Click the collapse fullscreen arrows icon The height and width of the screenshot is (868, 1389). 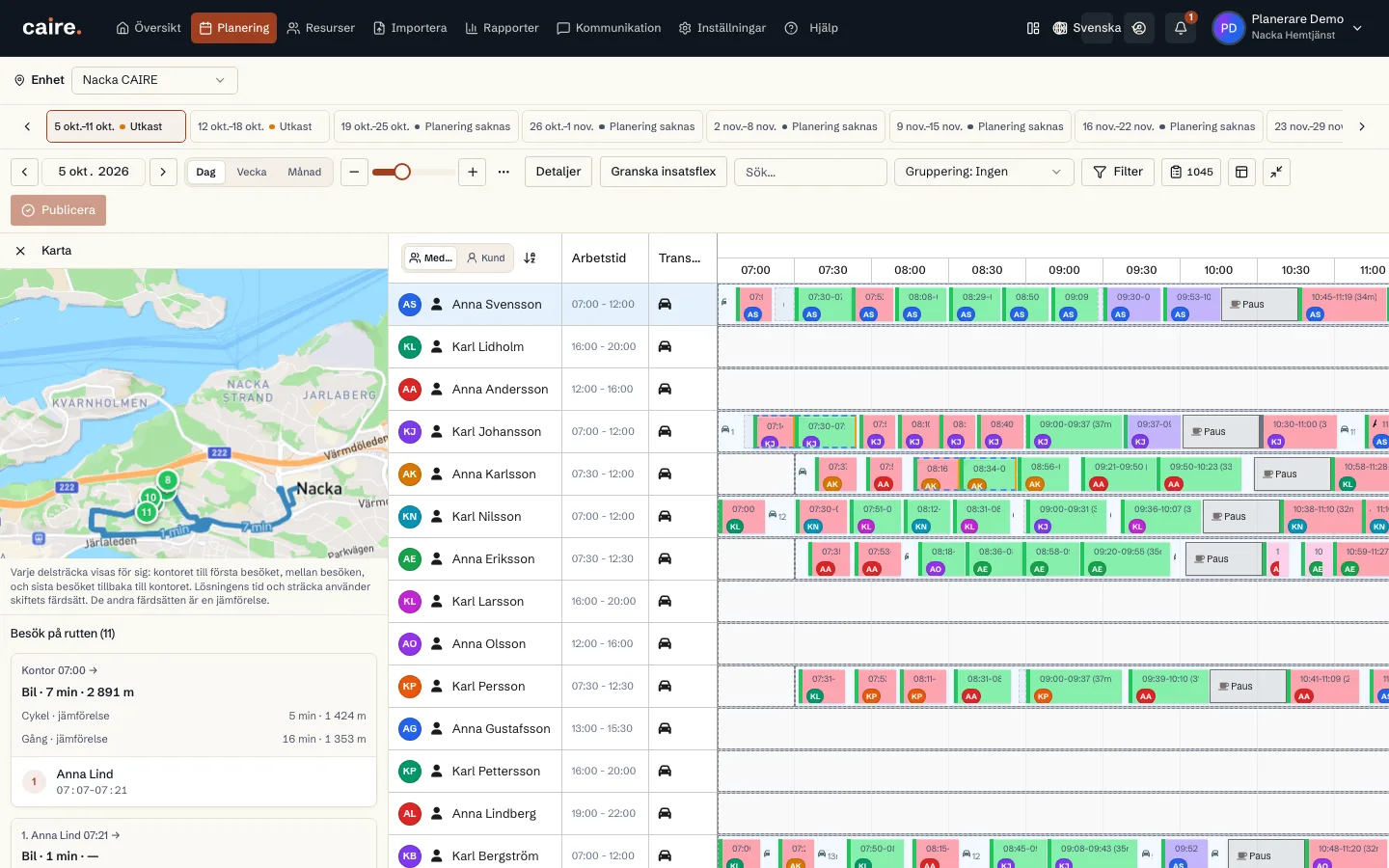pos(1276,172)
